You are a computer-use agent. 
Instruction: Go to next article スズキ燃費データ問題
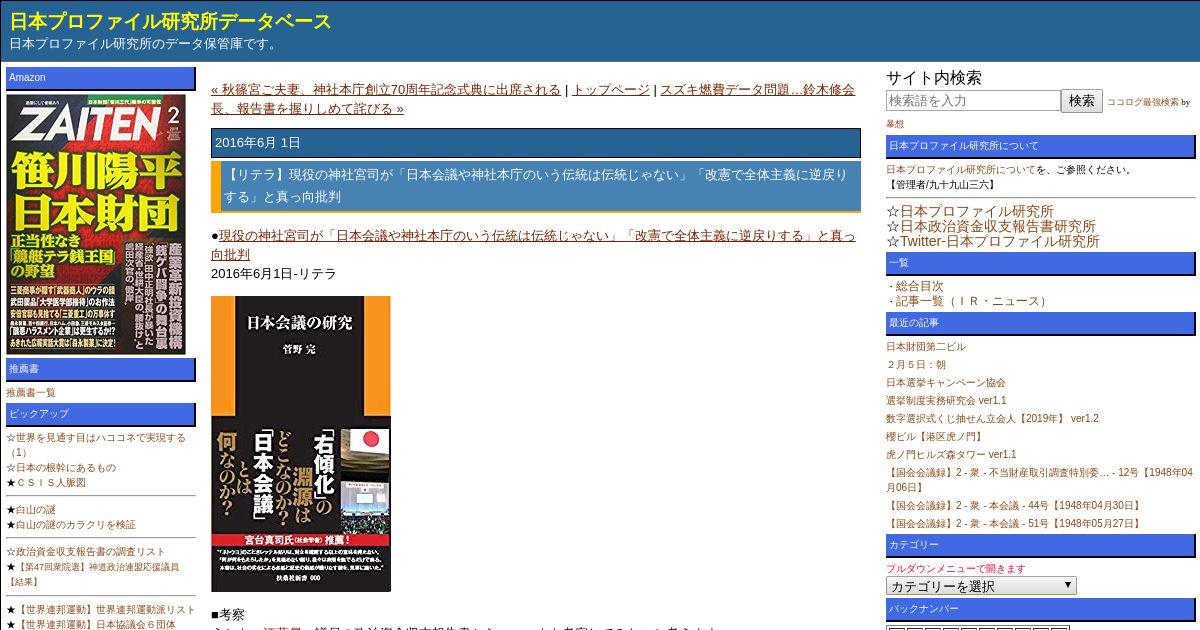[x=533, y=99]
